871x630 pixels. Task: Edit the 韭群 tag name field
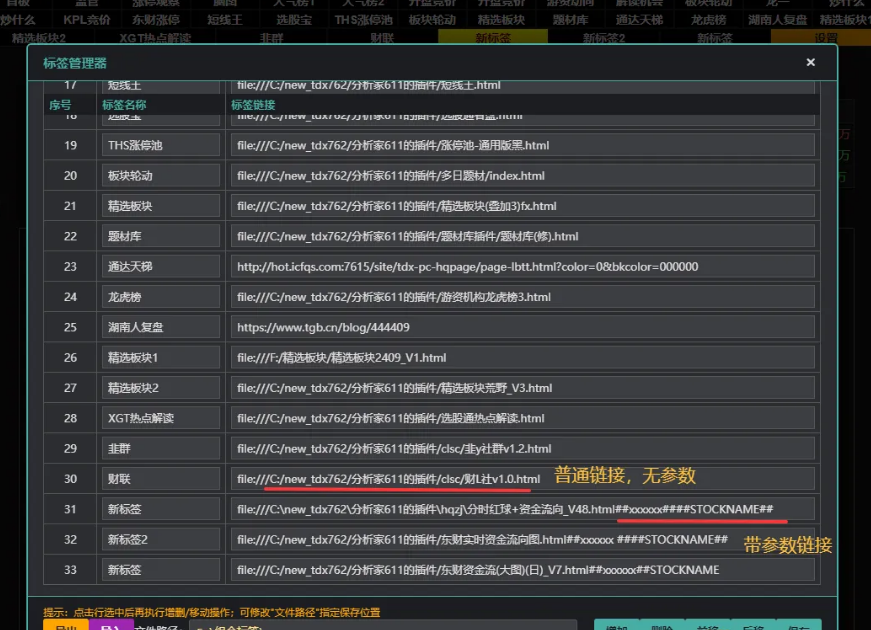coord(161,448)
